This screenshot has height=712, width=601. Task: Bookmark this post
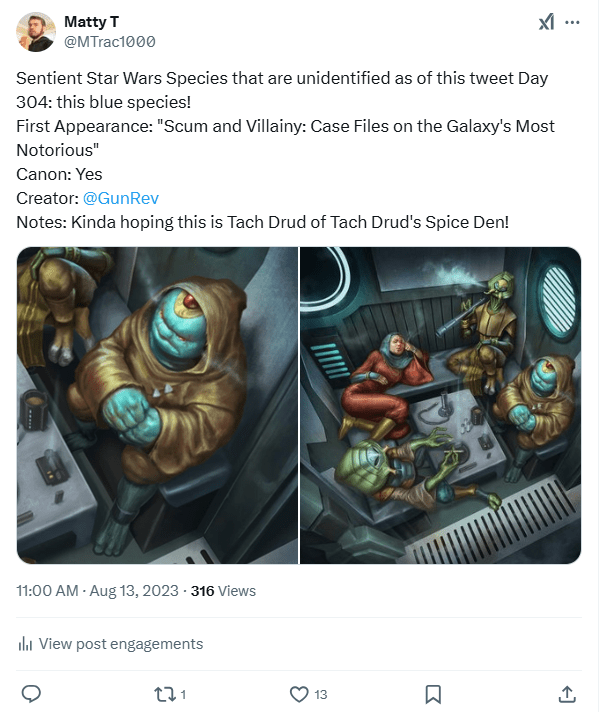433,693
